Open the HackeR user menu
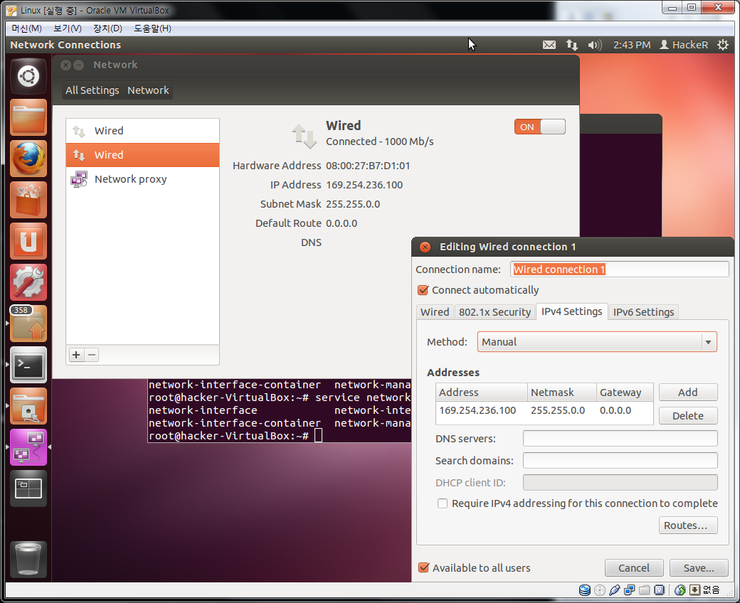Image resolution: width=740 pixels, height=603 pixels. [684, 45]
